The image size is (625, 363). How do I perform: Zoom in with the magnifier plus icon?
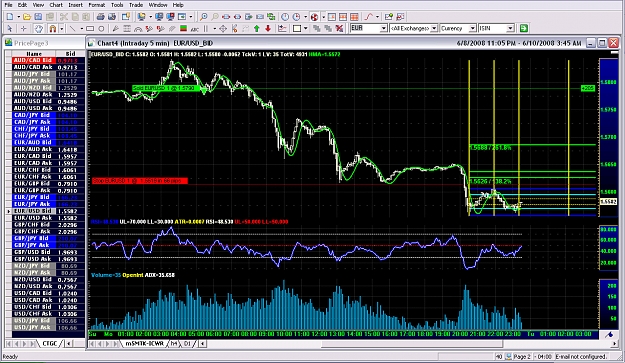[204, 17]
